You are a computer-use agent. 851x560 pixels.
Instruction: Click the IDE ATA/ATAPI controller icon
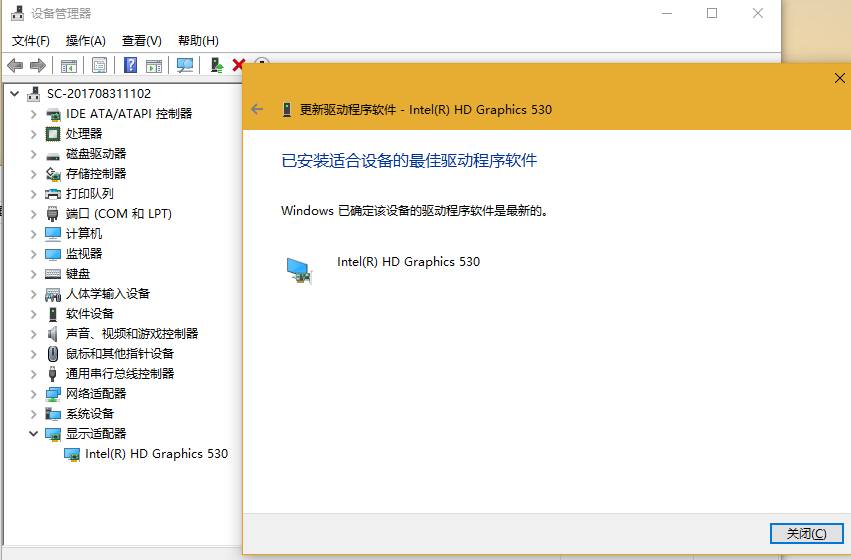53,114
